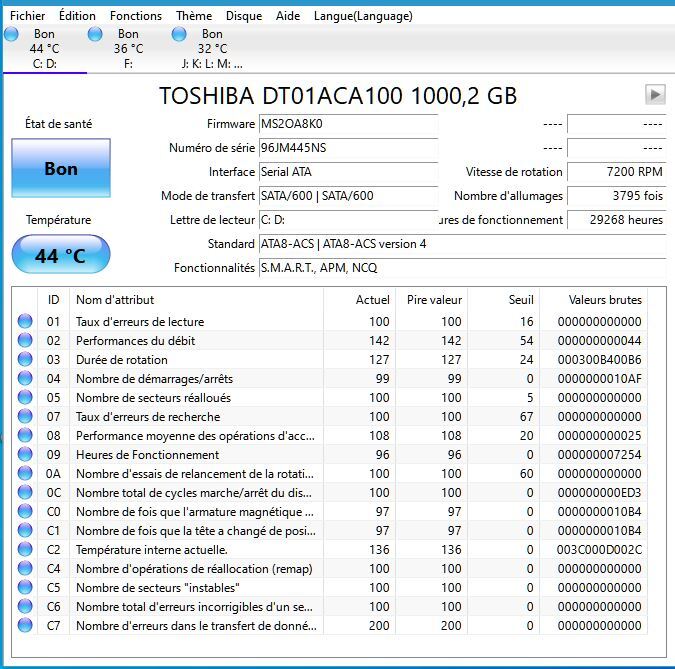Select the J: K: L: M: drive orb

click(180, 35)
